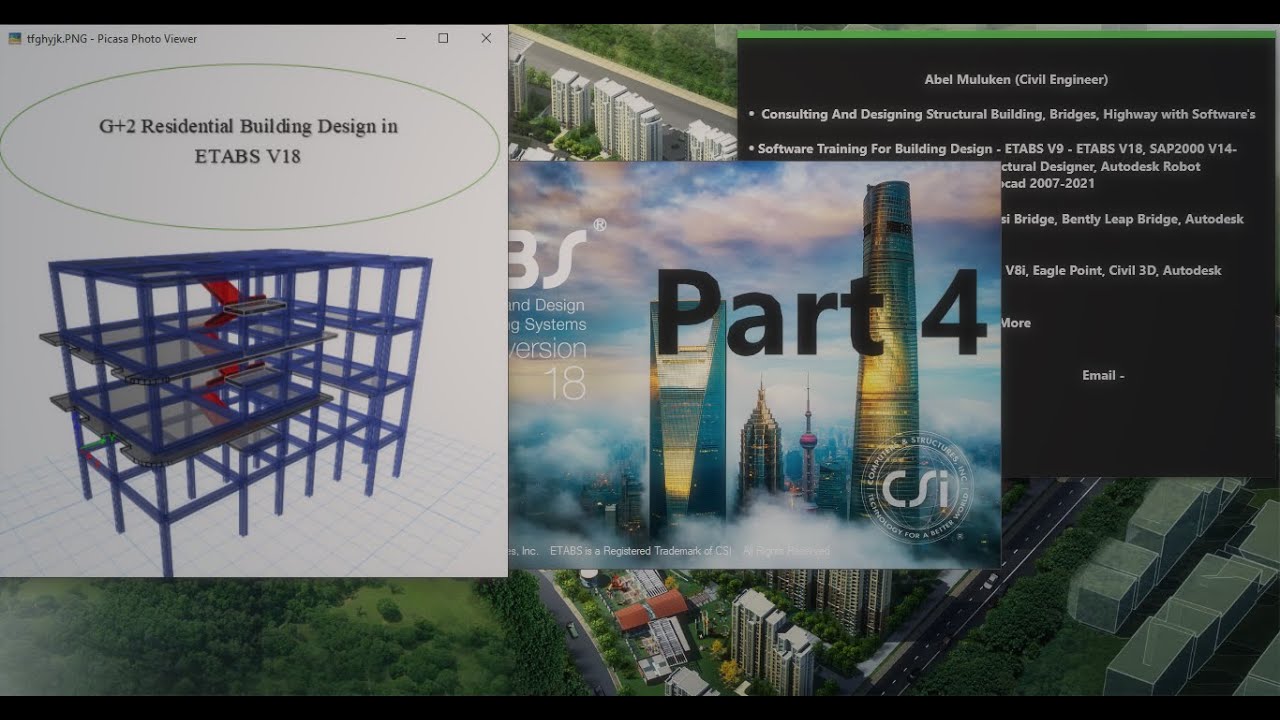This screenshot has height=720, width=1280.
Task: Click the Email - label
Action: [1103, 375]
